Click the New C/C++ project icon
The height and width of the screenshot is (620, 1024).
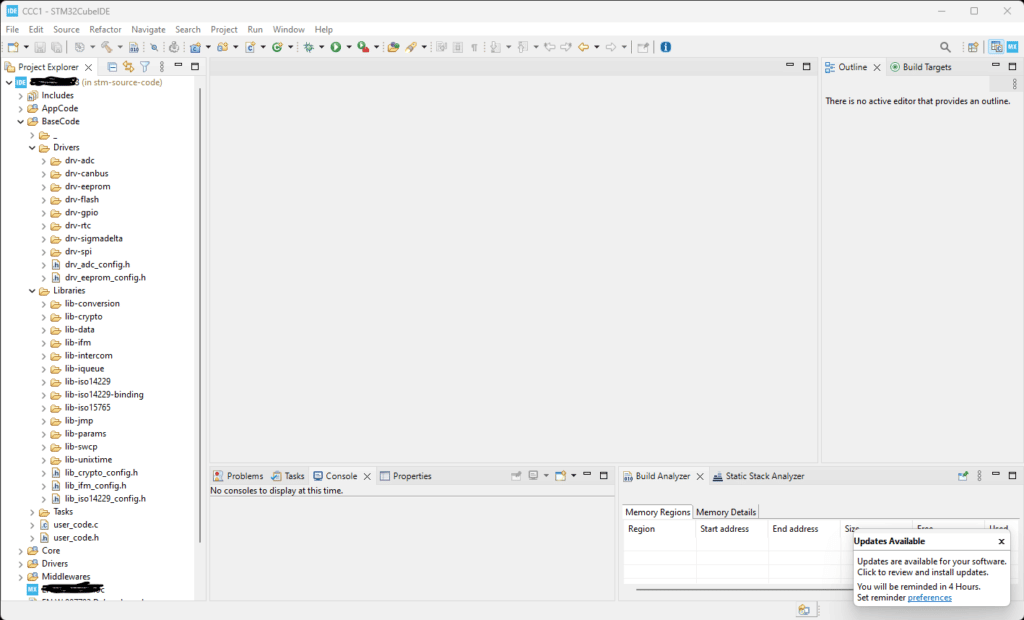coord(195,47)
